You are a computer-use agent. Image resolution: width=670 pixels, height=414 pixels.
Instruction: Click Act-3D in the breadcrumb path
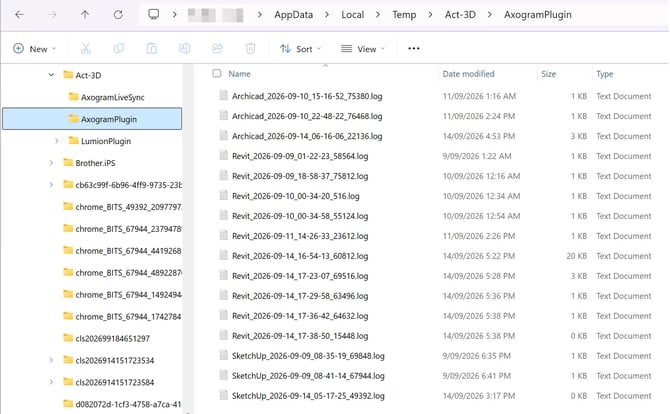(x=460, y=15)
